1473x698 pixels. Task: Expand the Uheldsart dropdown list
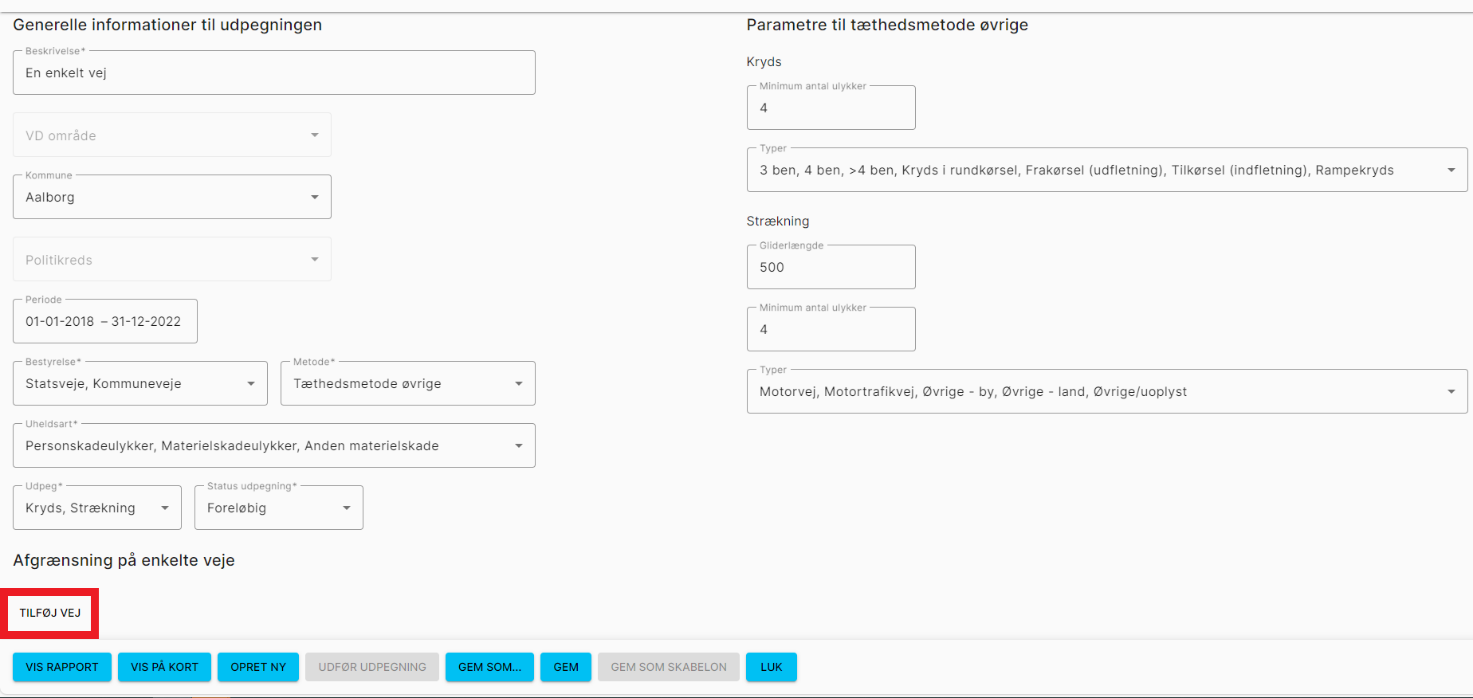click(273, 446)
